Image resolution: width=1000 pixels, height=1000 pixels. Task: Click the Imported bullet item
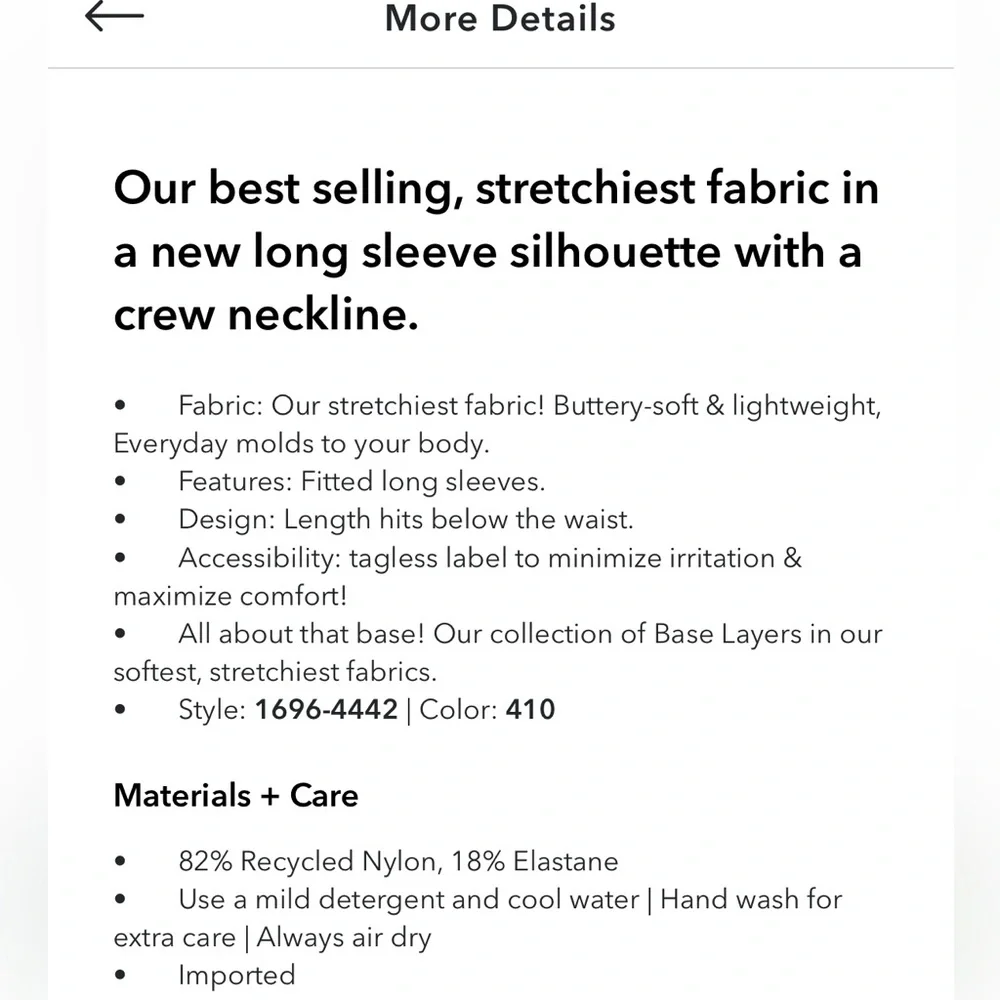(x=237, y=975)
